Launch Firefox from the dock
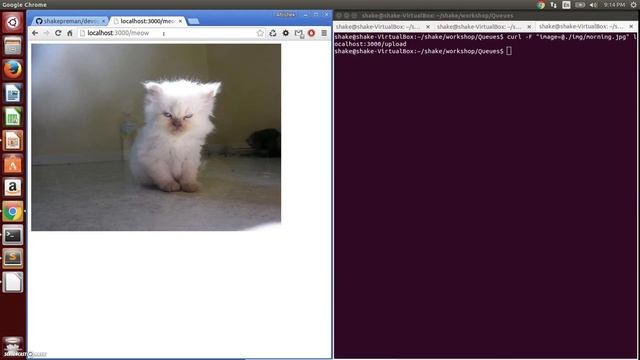This screenshot has width=640, height=360. coord(13,69)
